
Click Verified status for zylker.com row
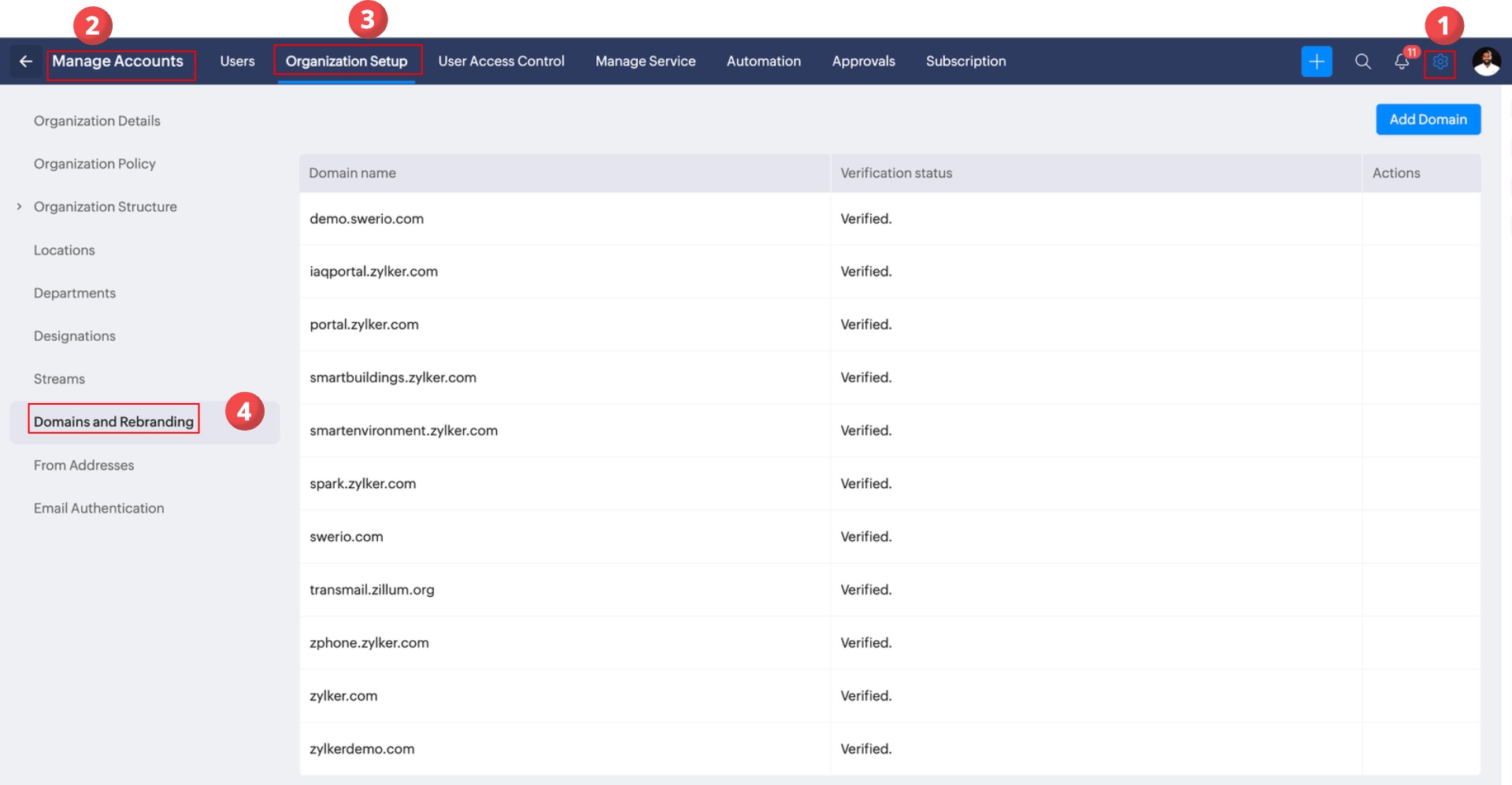866,696
